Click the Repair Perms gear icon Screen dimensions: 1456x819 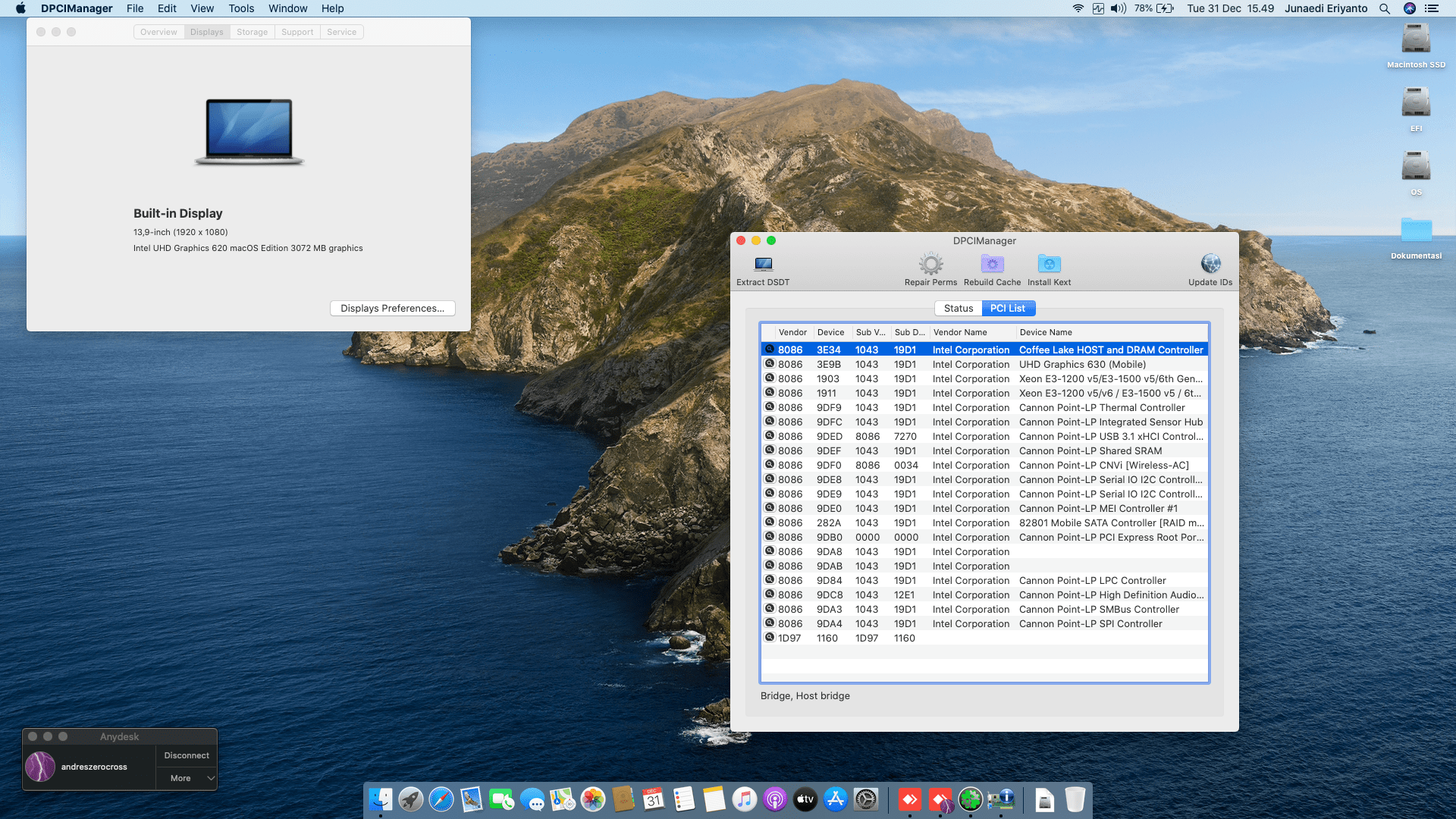[x=930, y=264]
